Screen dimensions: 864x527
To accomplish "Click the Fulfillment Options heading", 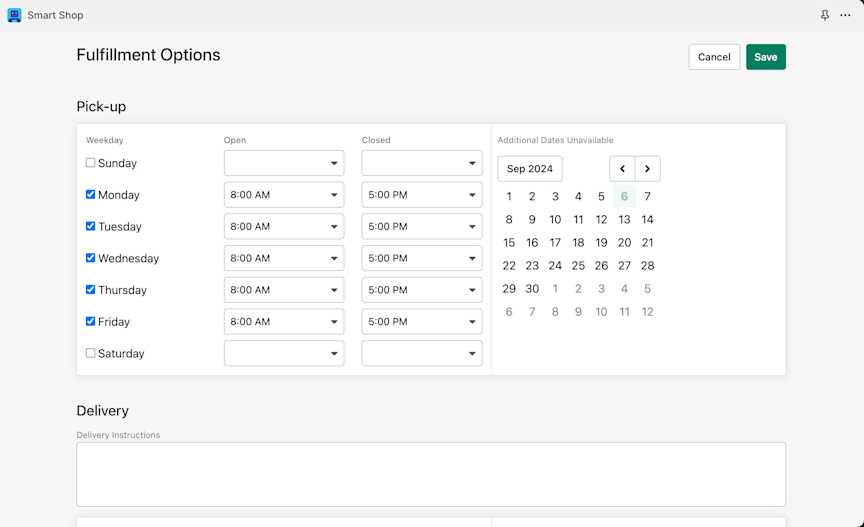I will click(x=148, y=55).
